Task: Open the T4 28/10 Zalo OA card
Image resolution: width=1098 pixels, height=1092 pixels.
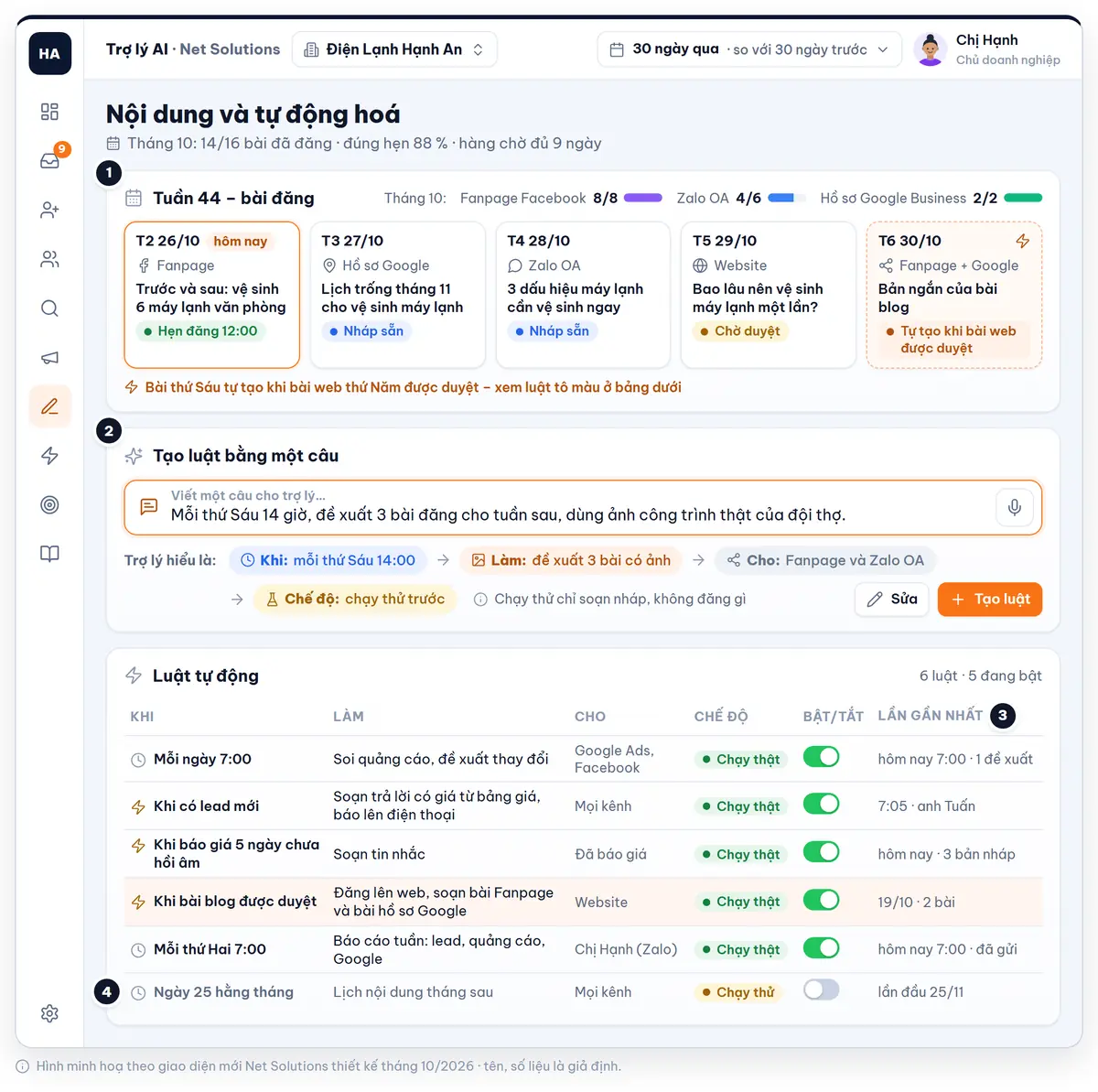Action: tap(583, 295)
